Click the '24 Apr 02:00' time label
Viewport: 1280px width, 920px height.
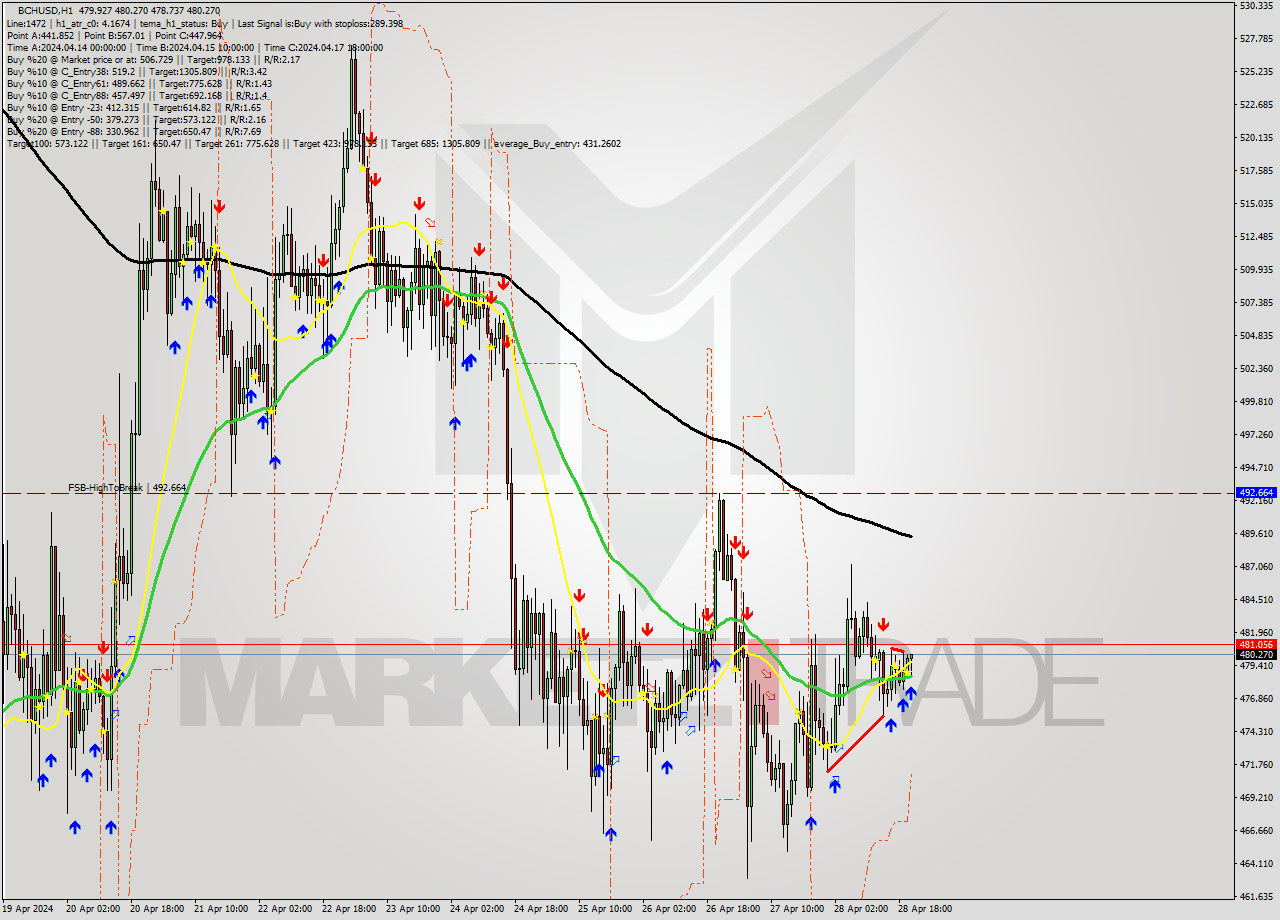pos(477,909)
